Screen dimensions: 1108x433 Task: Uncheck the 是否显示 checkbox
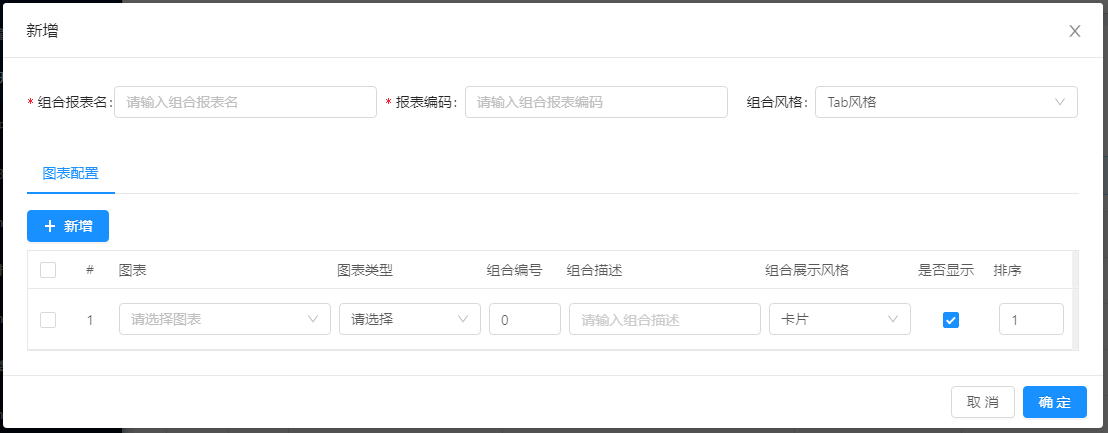pos(951,320)
